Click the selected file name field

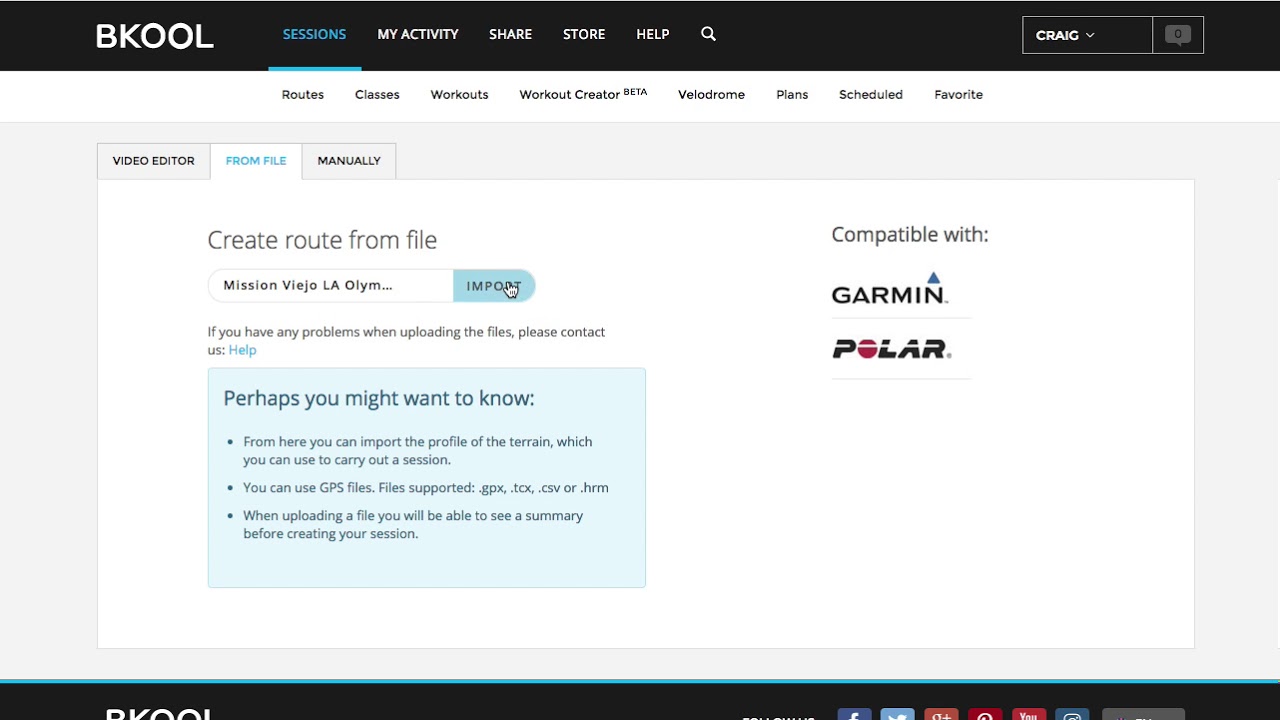point(331,286)
